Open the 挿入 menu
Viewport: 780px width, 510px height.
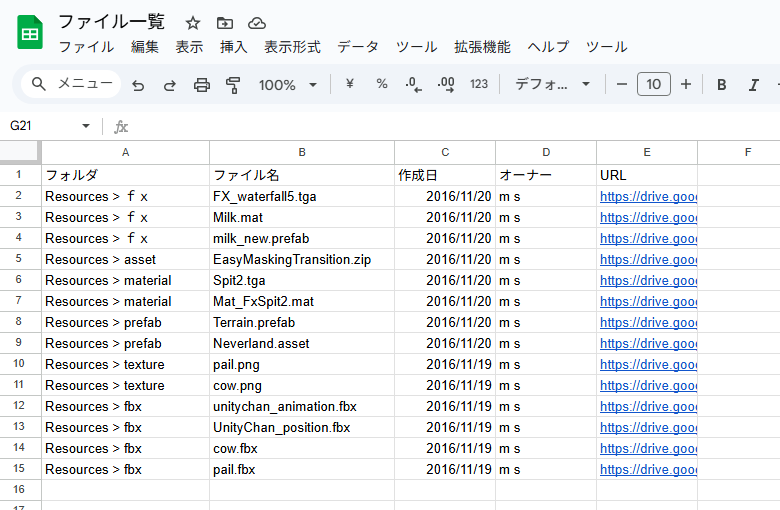pyautogui.click(x=233, y=47)
